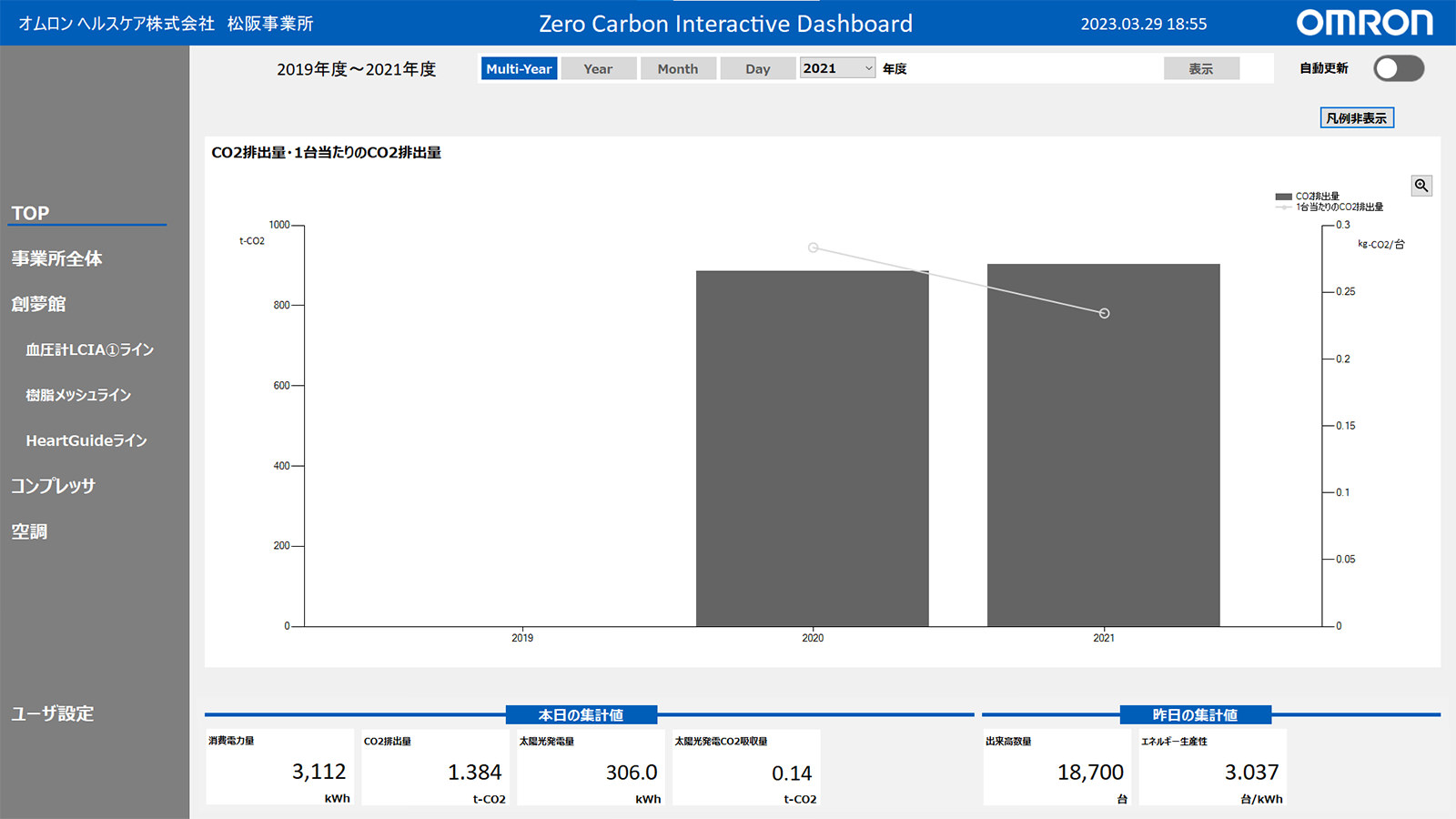Image resolution: width=1456 pixels, height=819 pixels.
Task: Open TOP in the sidebar
Action: 31,213
